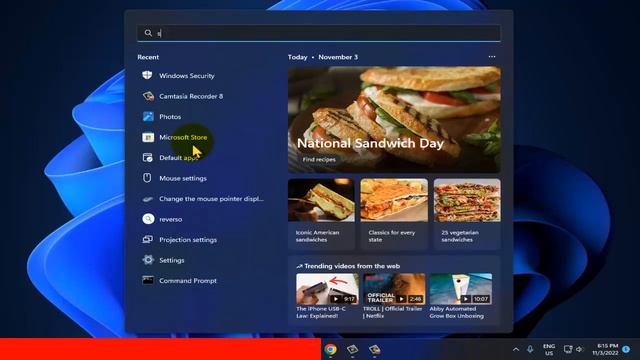Viewport: 640px width, 360px height.
Task: Open Iconic American sandwiches card
Action: pos(321,213)
